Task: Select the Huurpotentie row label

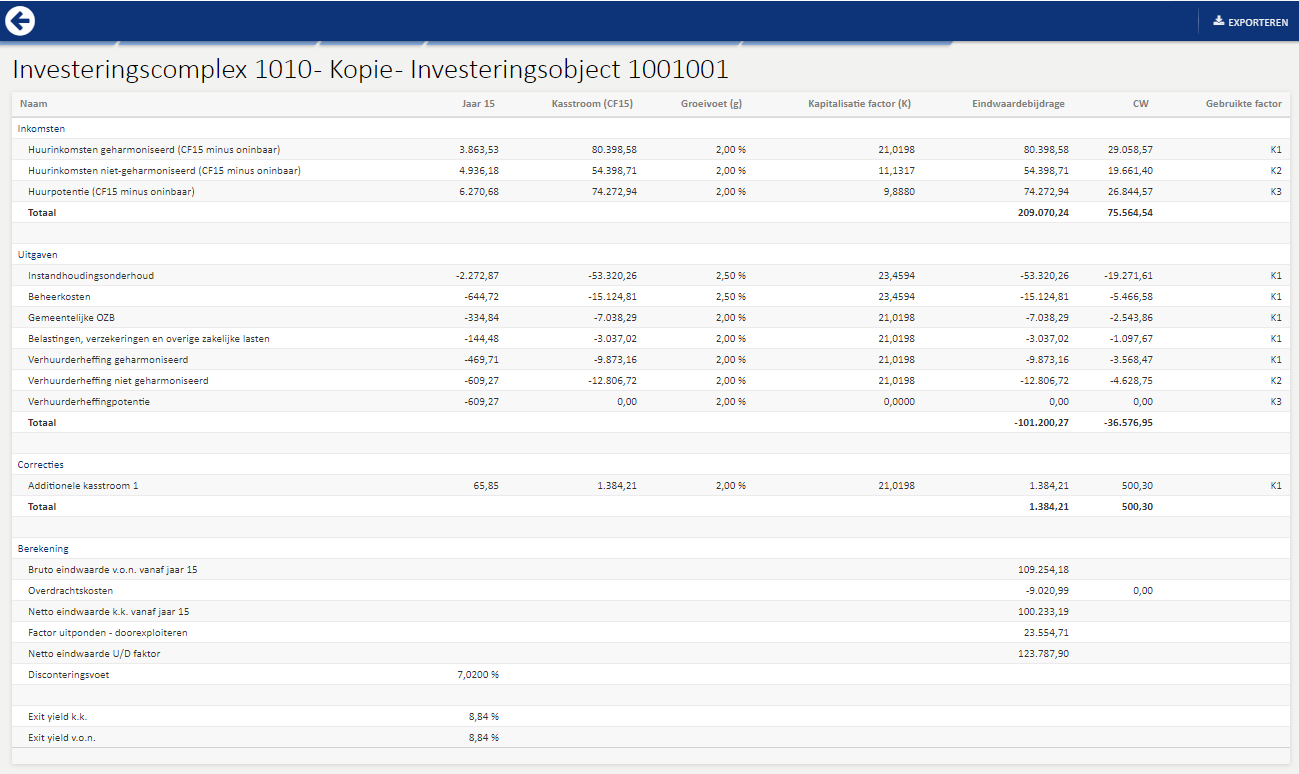Action: click(x=111, y=191)
